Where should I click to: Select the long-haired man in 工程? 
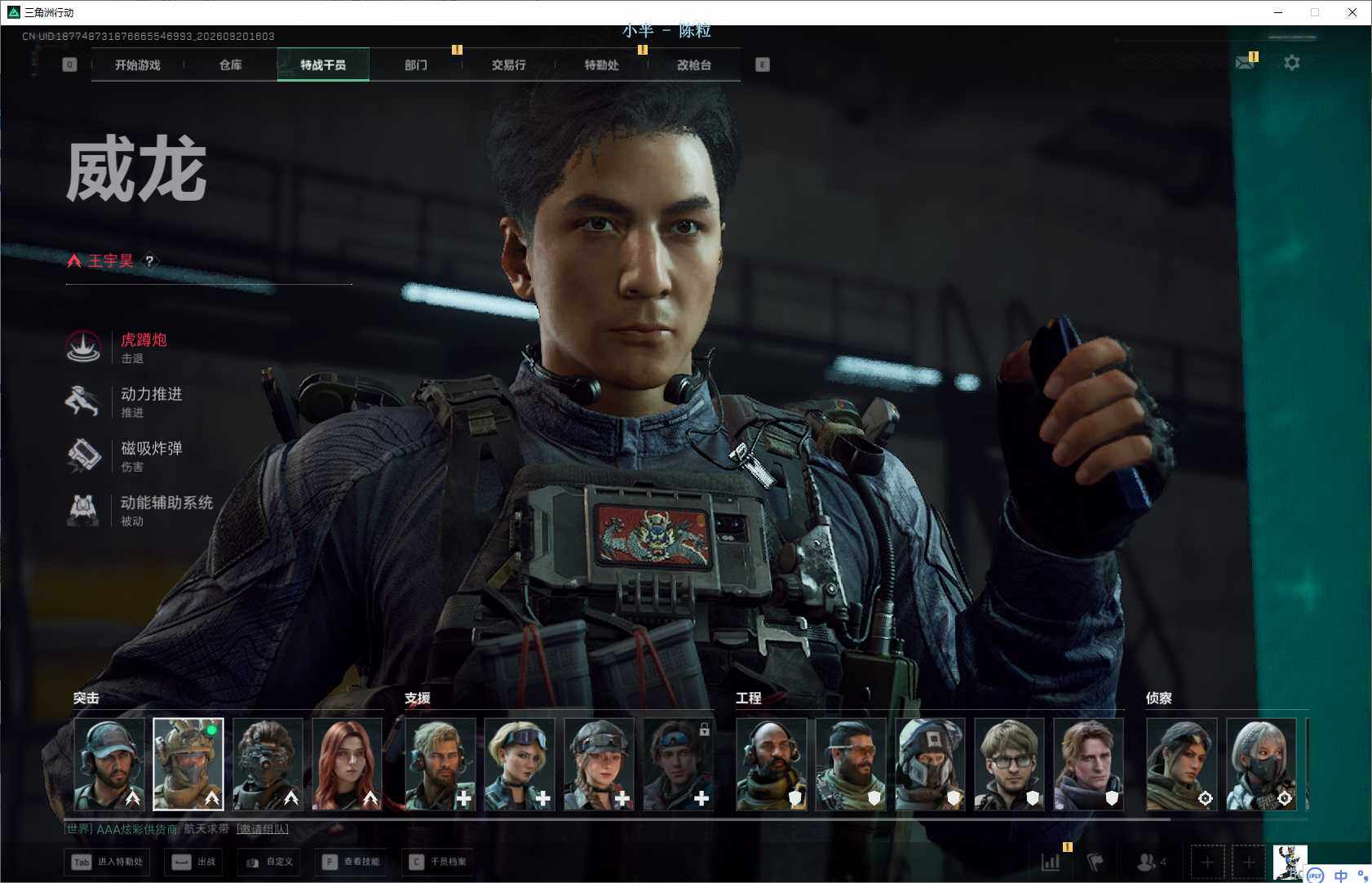1088,765
